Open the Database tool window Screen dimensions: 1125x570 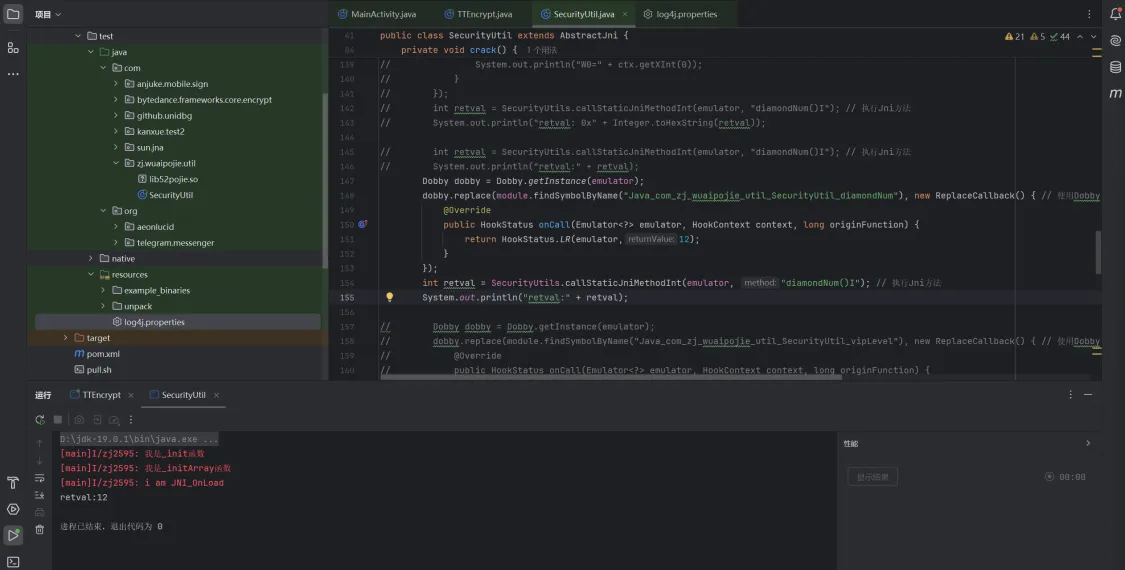tap(1115, 67)
